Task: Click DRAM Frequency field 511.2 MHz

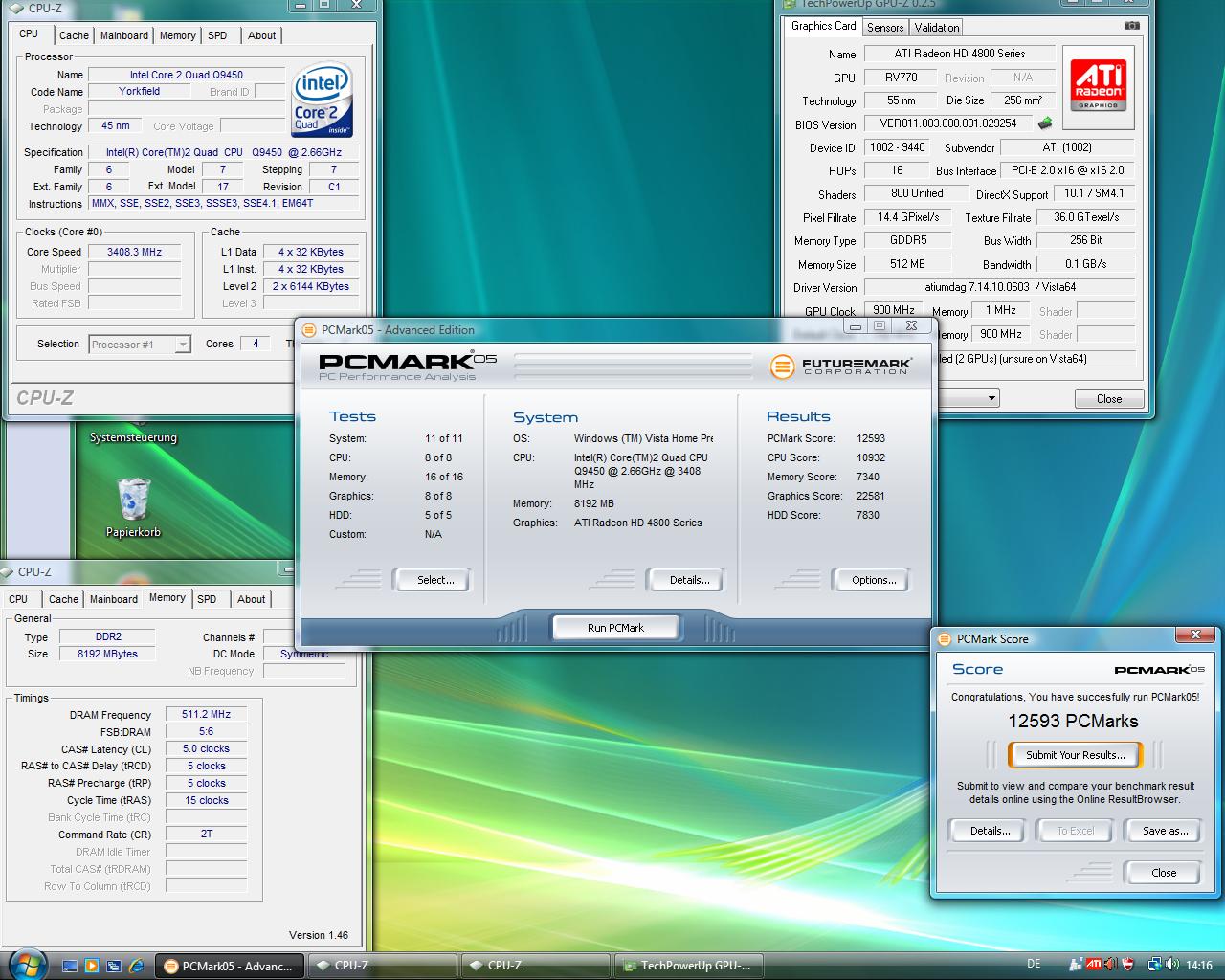Action: point(207,714)
